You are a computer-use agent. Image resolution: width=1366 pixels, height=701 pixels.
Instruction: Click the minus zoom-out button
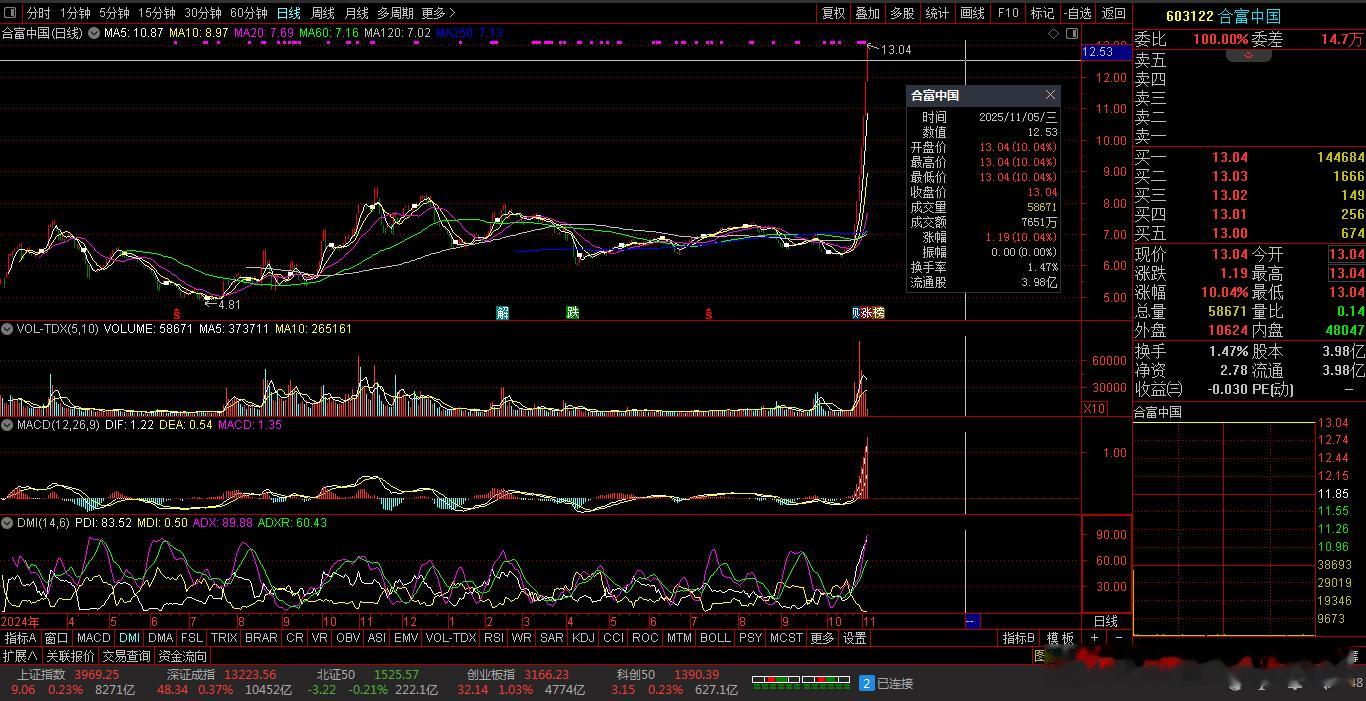coord(1118,637)
